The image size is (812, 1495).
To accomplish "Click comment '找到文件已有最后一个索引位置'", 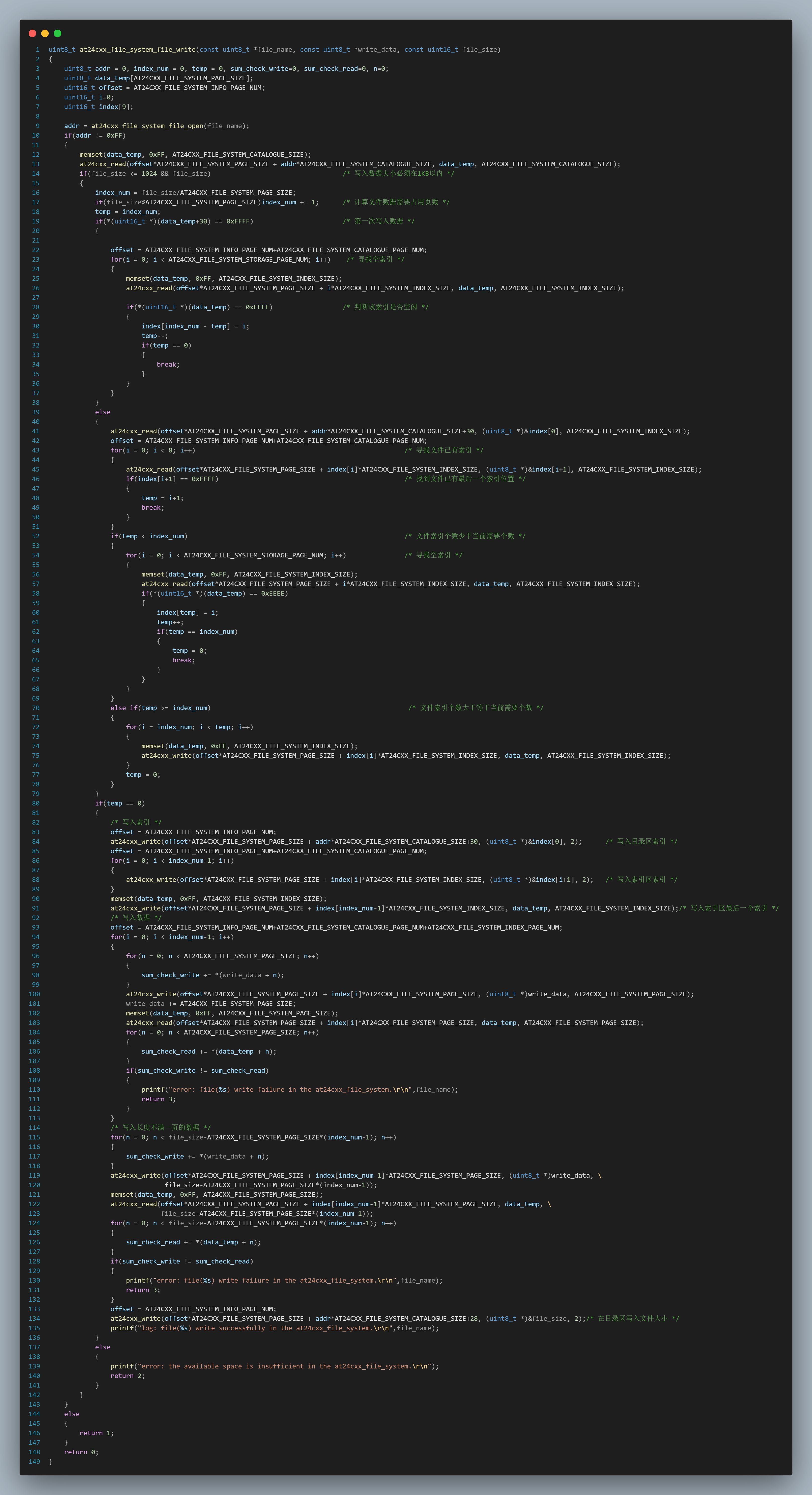I will tap(465, 479).
